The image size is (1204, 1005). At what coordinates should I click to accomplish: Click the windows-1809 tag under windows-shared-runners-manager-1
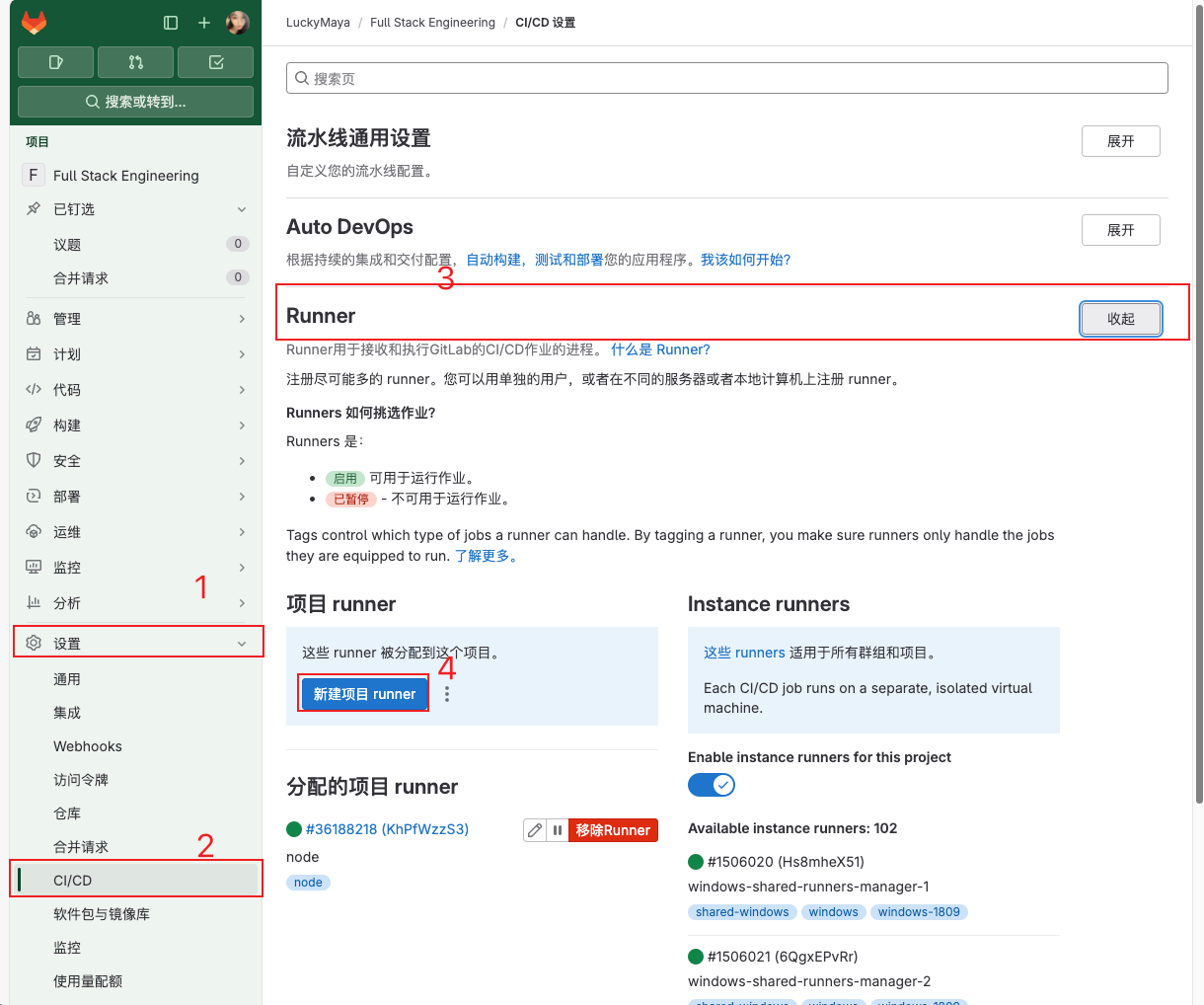919,912
